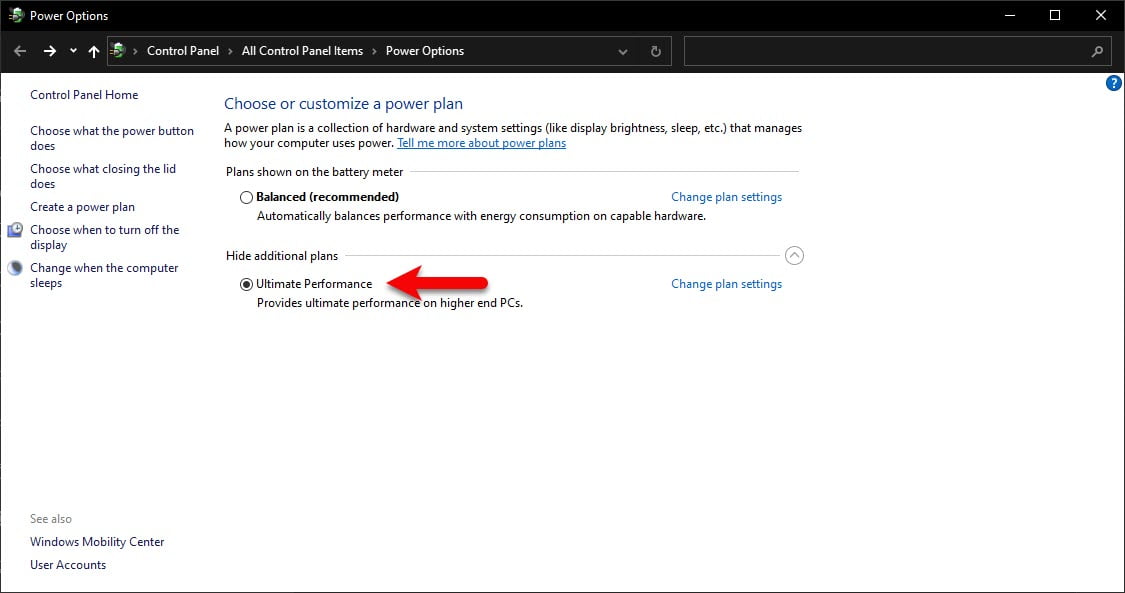Viewport: 1125px width, 593px height.
Task: Expand chevron before Control Panel breadcrumb
Action: [136, 52]
